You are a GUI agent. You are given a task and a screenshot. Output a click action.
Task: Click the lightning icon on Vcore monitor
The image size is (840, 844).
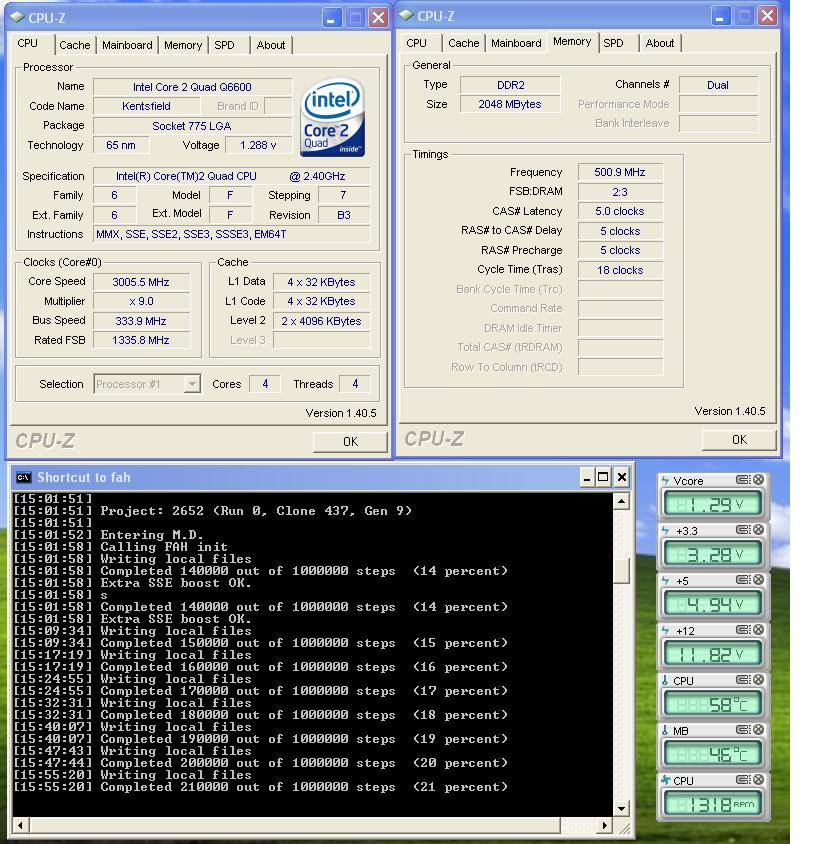665,480
